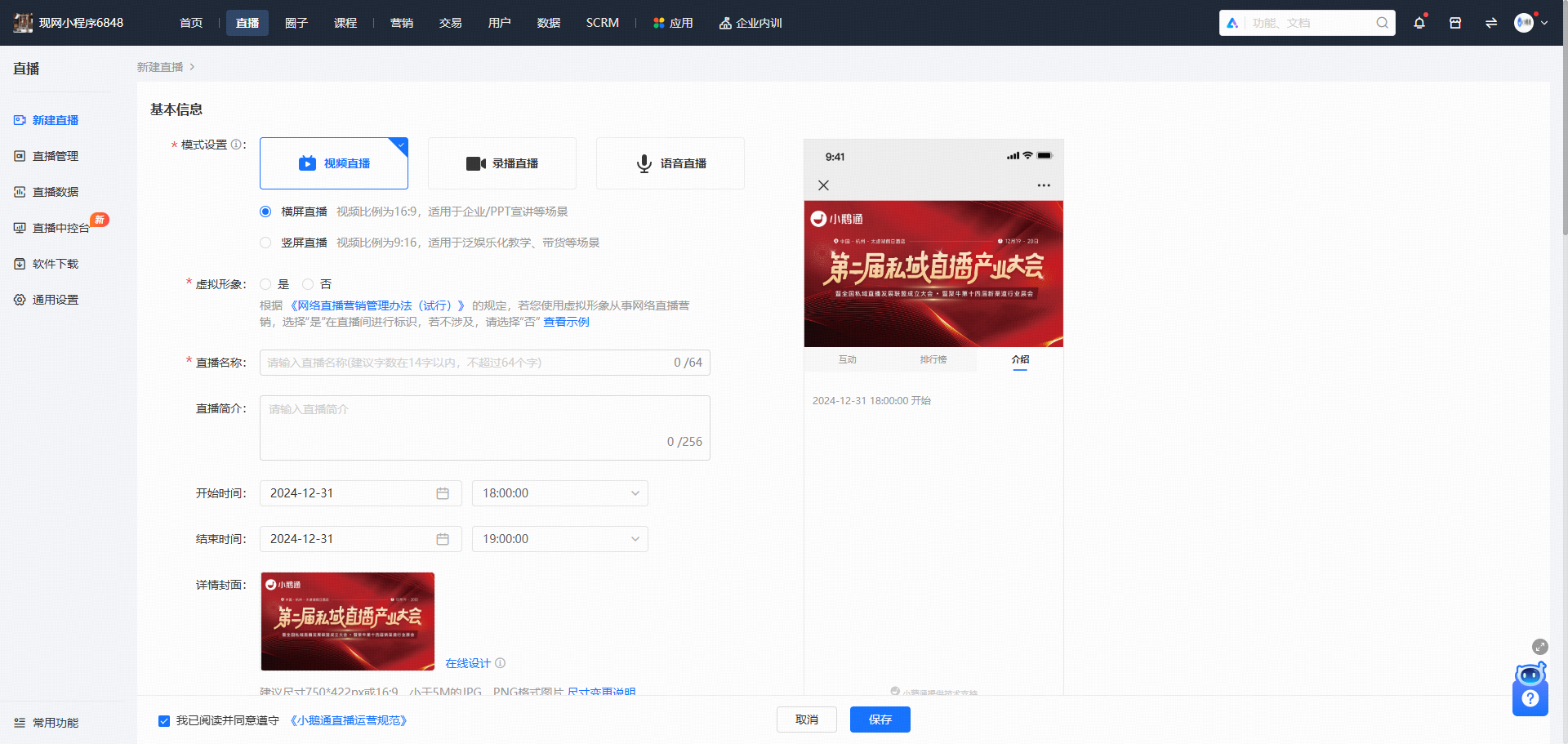This screenshot has width=1568, height=744.
Task: Select 视频直播 mode card
Action: click(334, 163)
